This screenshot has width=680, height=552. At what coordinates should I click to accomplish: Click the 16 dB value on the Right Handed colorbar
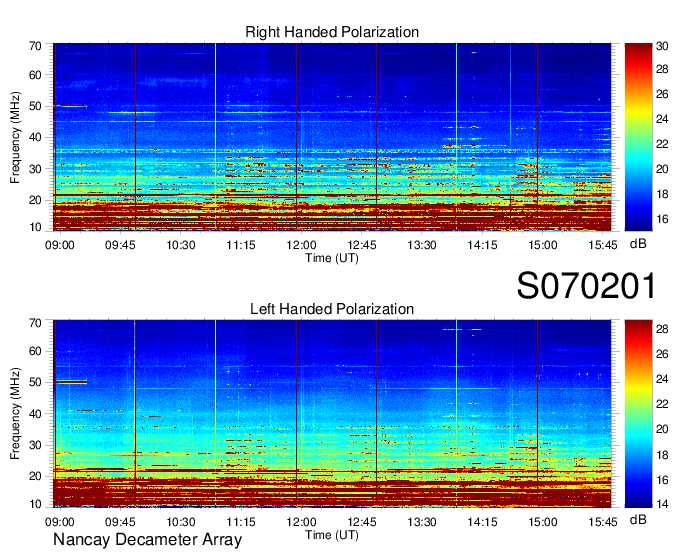[x=662, y=219]
